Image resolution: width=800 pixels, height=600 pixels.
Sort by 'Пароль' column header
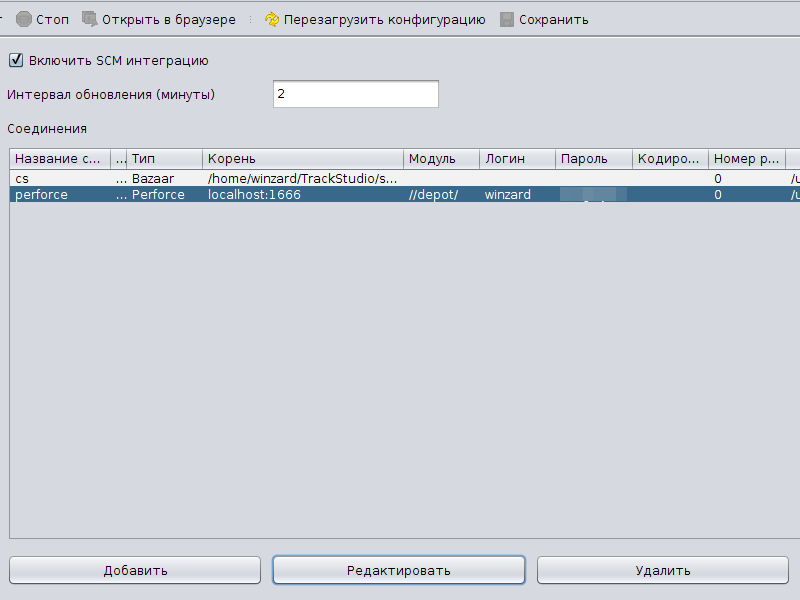(x=593, y=159)
